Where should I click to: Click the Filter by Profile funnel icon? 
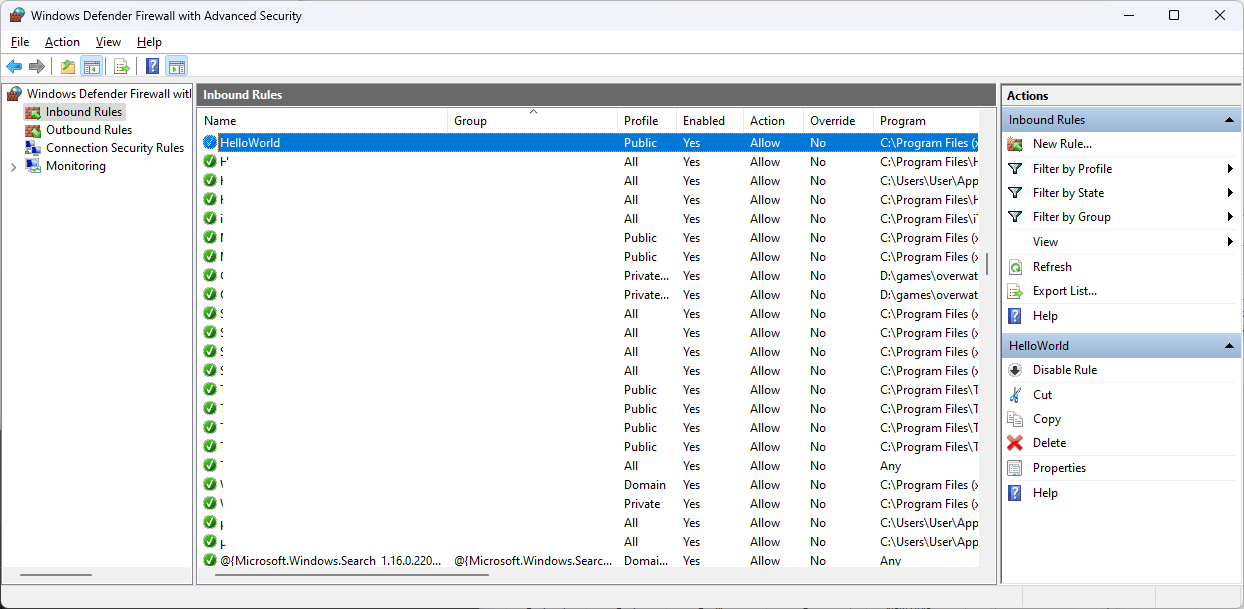tap(1015, 169)
